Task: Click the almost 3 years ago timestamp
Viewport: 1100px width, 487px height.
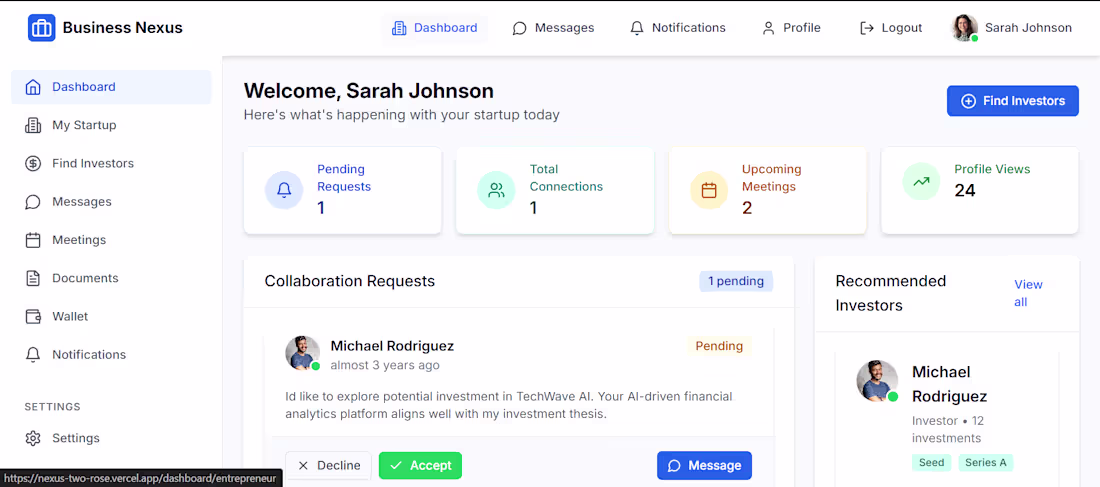Action: click(385, 366)
